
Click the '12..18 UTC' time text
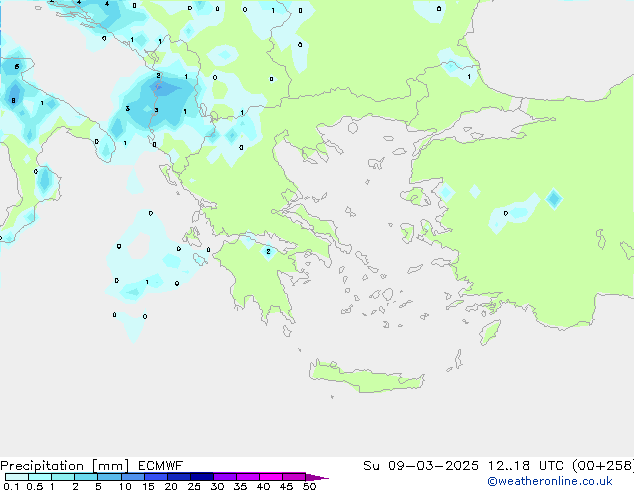point(525,466)
